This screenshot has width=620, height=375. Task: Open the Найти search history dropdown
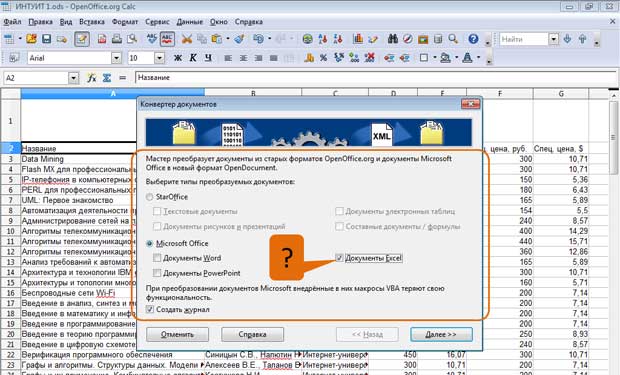pyautogui.click(x=554, y=39)
